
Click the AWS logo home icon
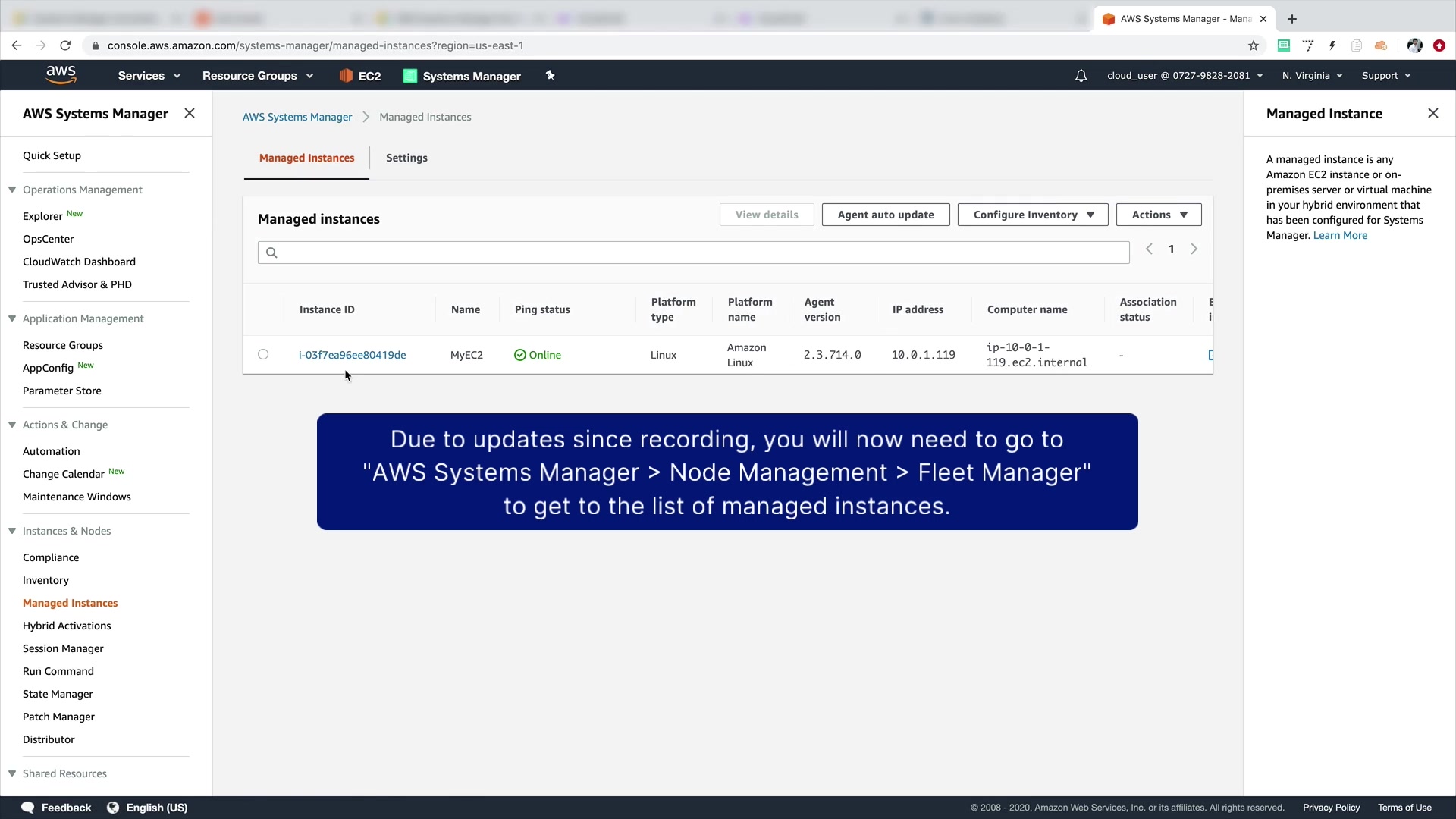pyautogui.click(x=61, y=74)
